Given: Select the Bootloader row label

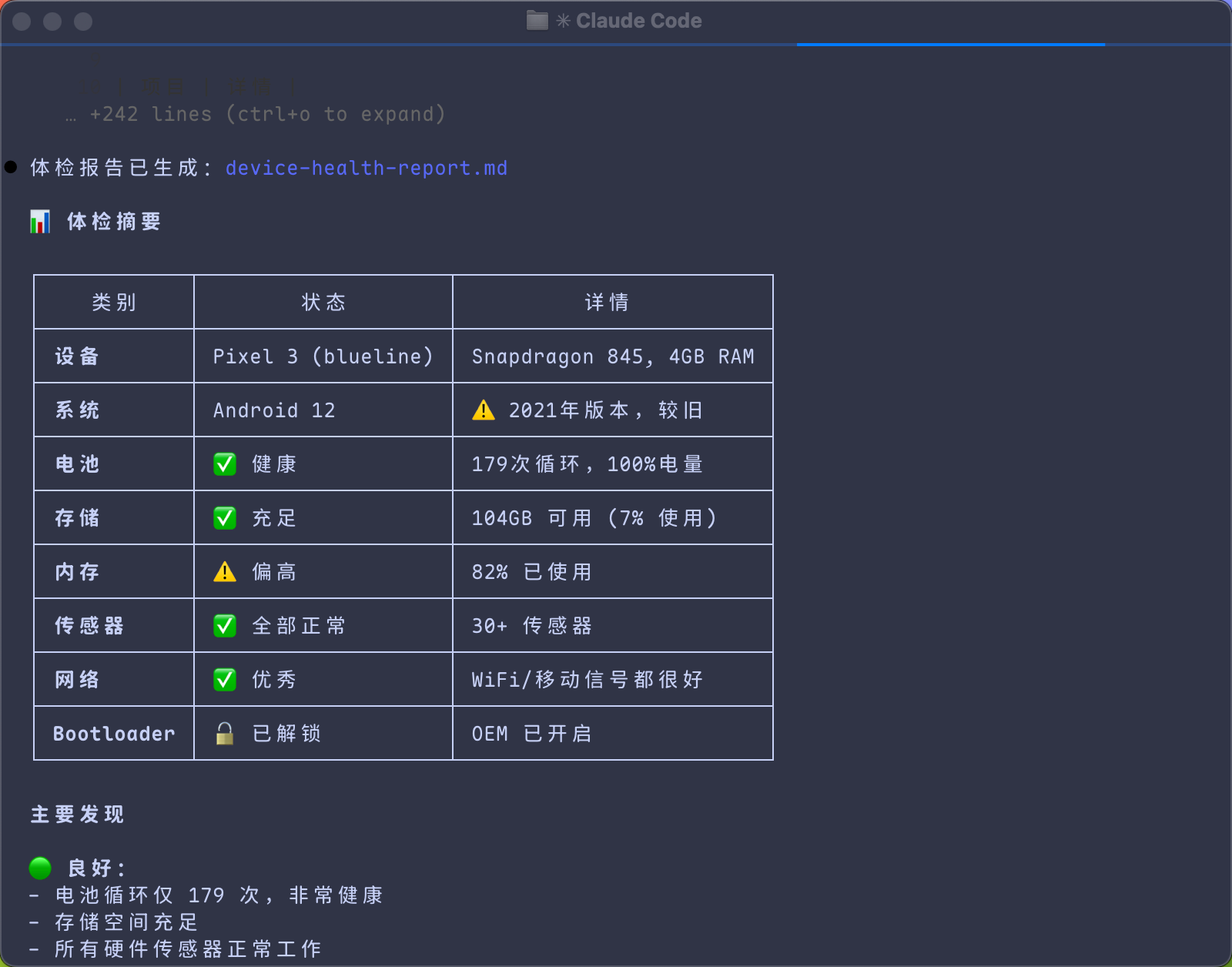Looking at the screenshot, I should (114, 734).
